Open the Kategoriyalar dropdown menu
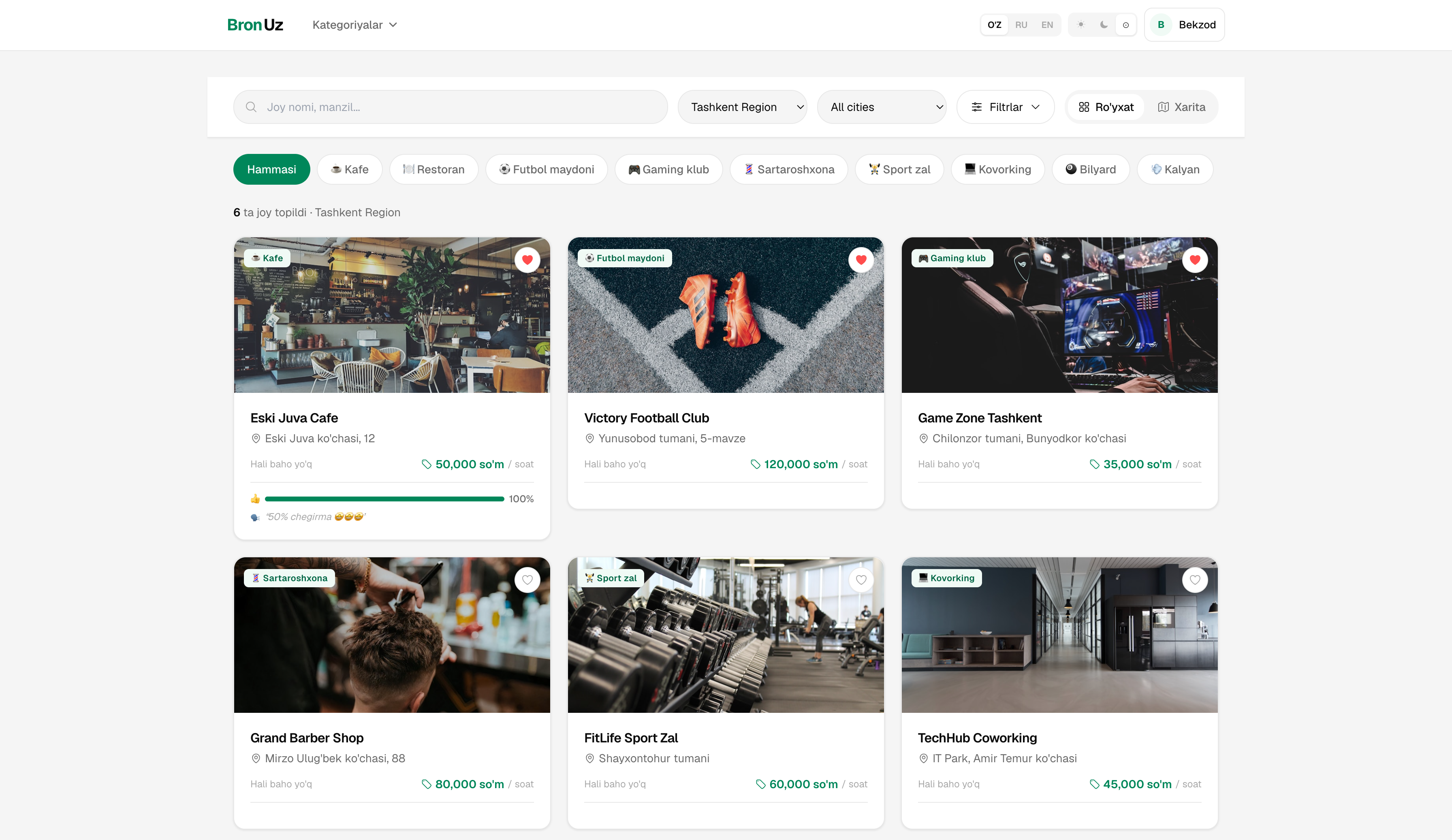The width and height of the screenshot is (1452, 840). tap(354, 25)
